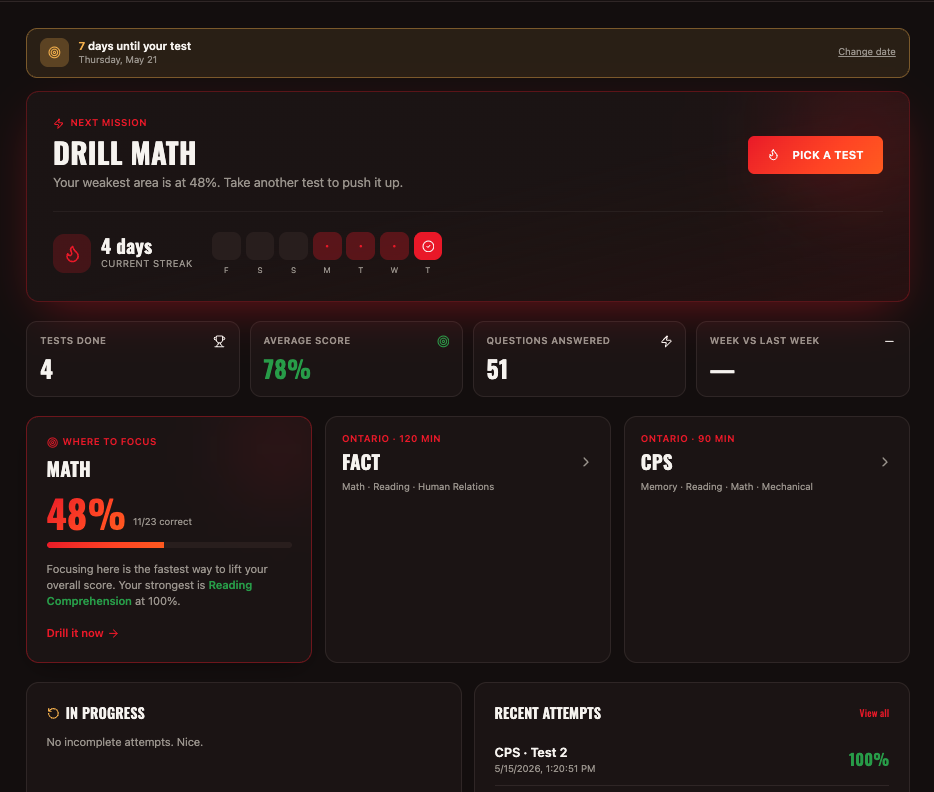The image size is (934, 792).
Task: Click the No incomplete attempts message
Action: coord(124,743)
